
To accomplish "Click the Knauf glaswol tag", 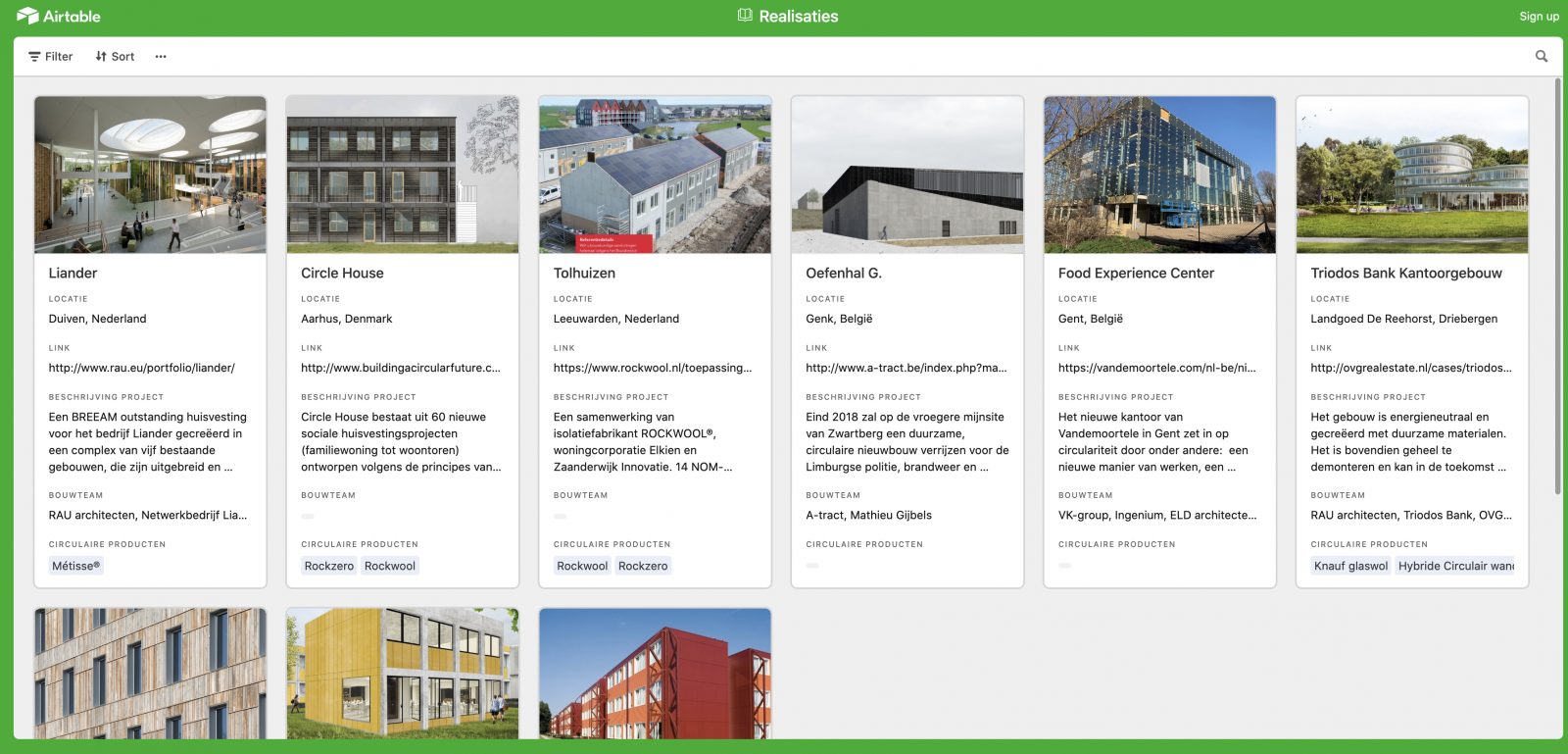I will click(x=1351, y=566).
